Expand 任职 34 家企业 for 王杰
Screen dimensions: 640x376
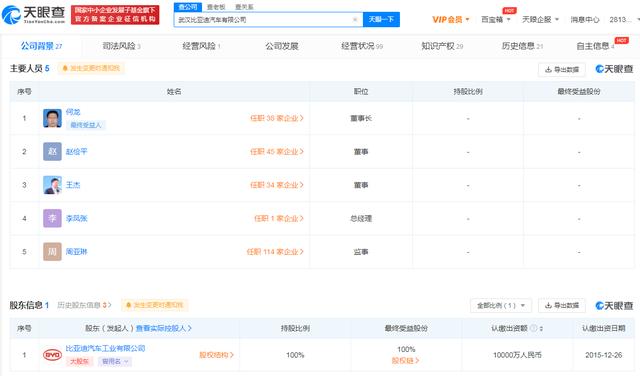click(277, 185)
